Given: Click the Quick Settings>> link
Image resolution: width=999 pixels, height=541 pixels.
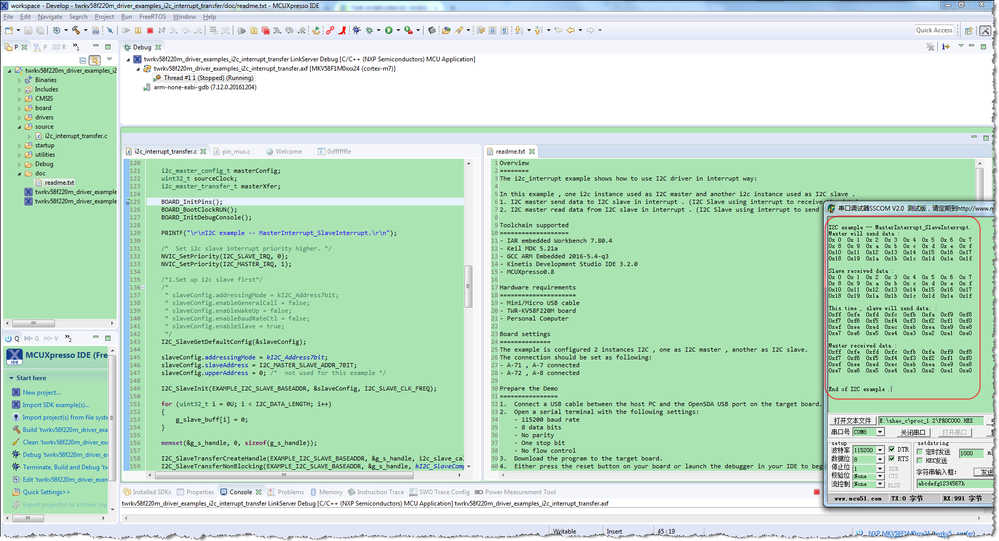Looking at the screenshot, I should [x=46, y=492].
